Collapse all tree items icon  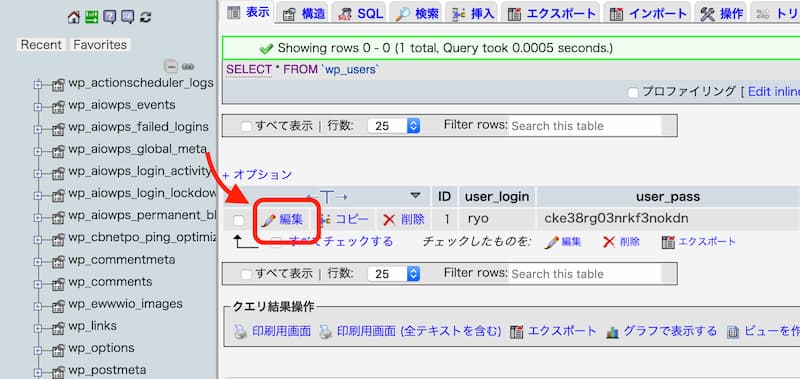pyautogui.click(x=171, y=66)
